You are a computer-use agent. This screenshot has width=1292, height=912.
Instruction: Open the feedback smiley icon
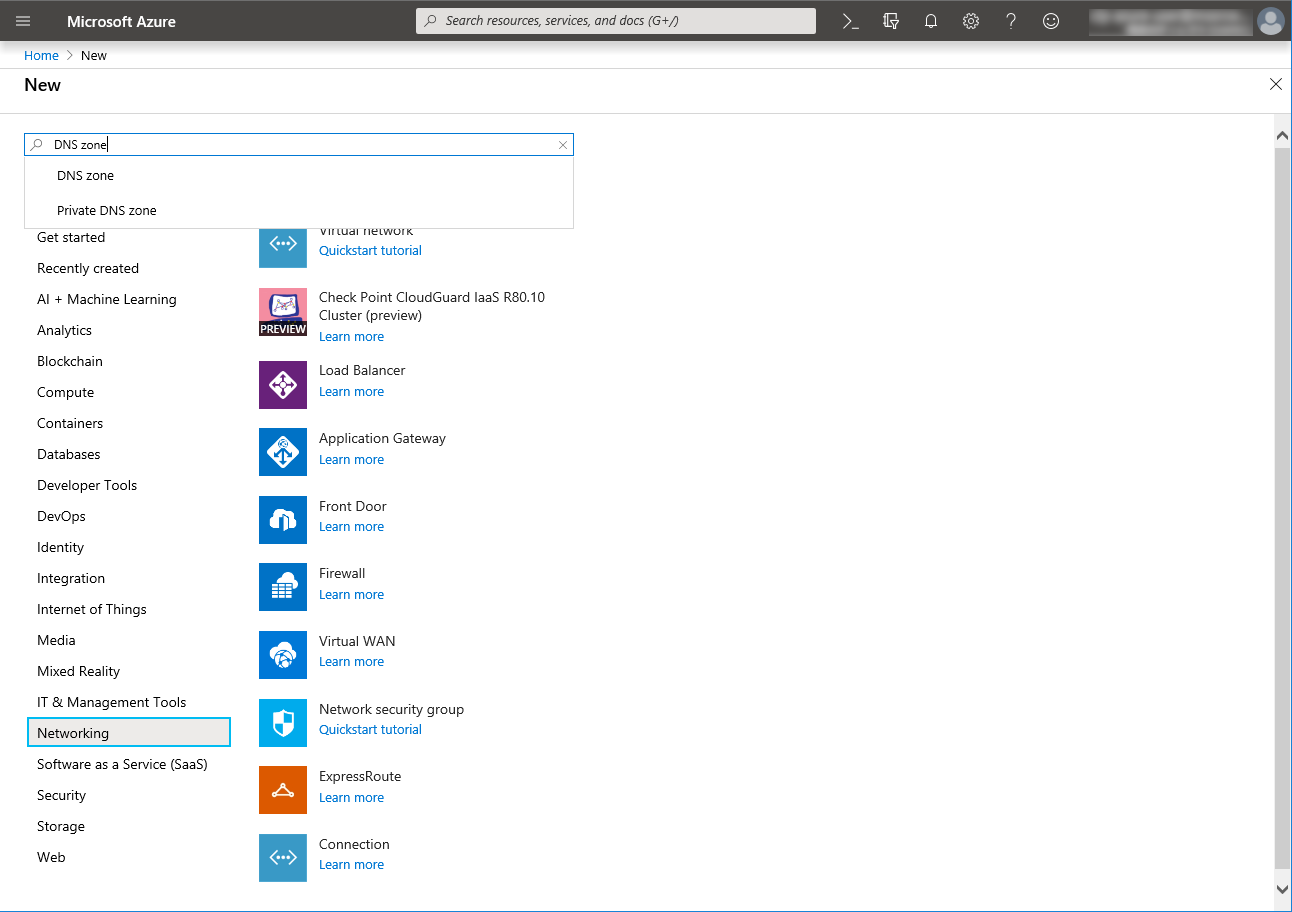(x=1051, y=21)
